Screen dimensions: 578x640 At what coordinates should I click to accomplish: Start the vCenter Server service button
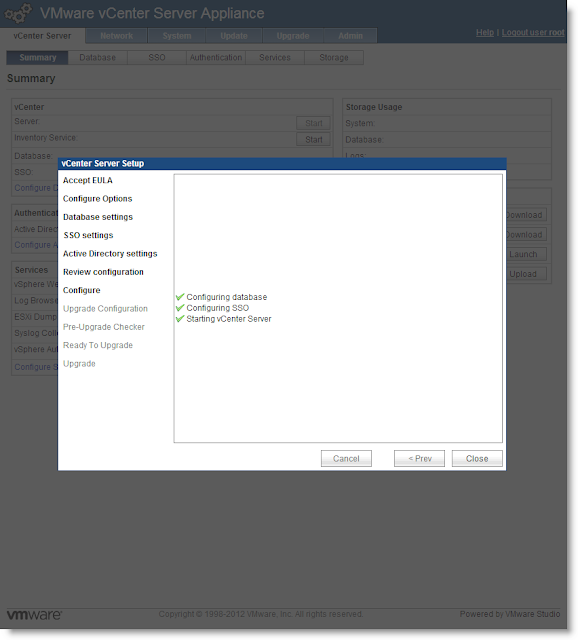(x=313, y=123)
